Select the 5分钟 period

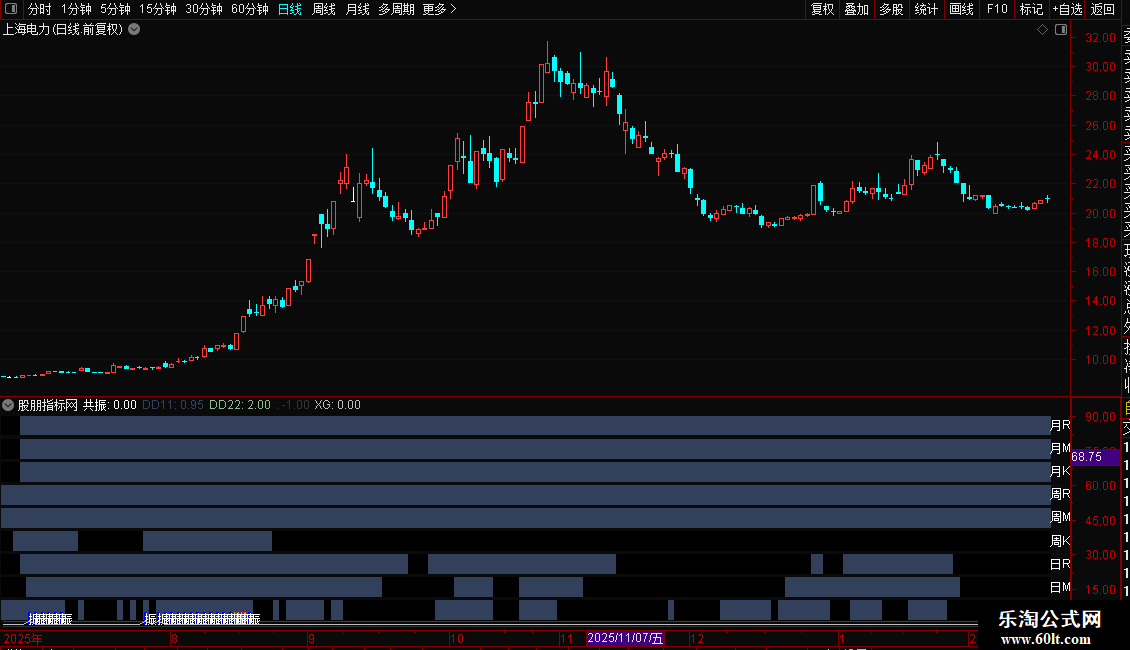point(115,9)
